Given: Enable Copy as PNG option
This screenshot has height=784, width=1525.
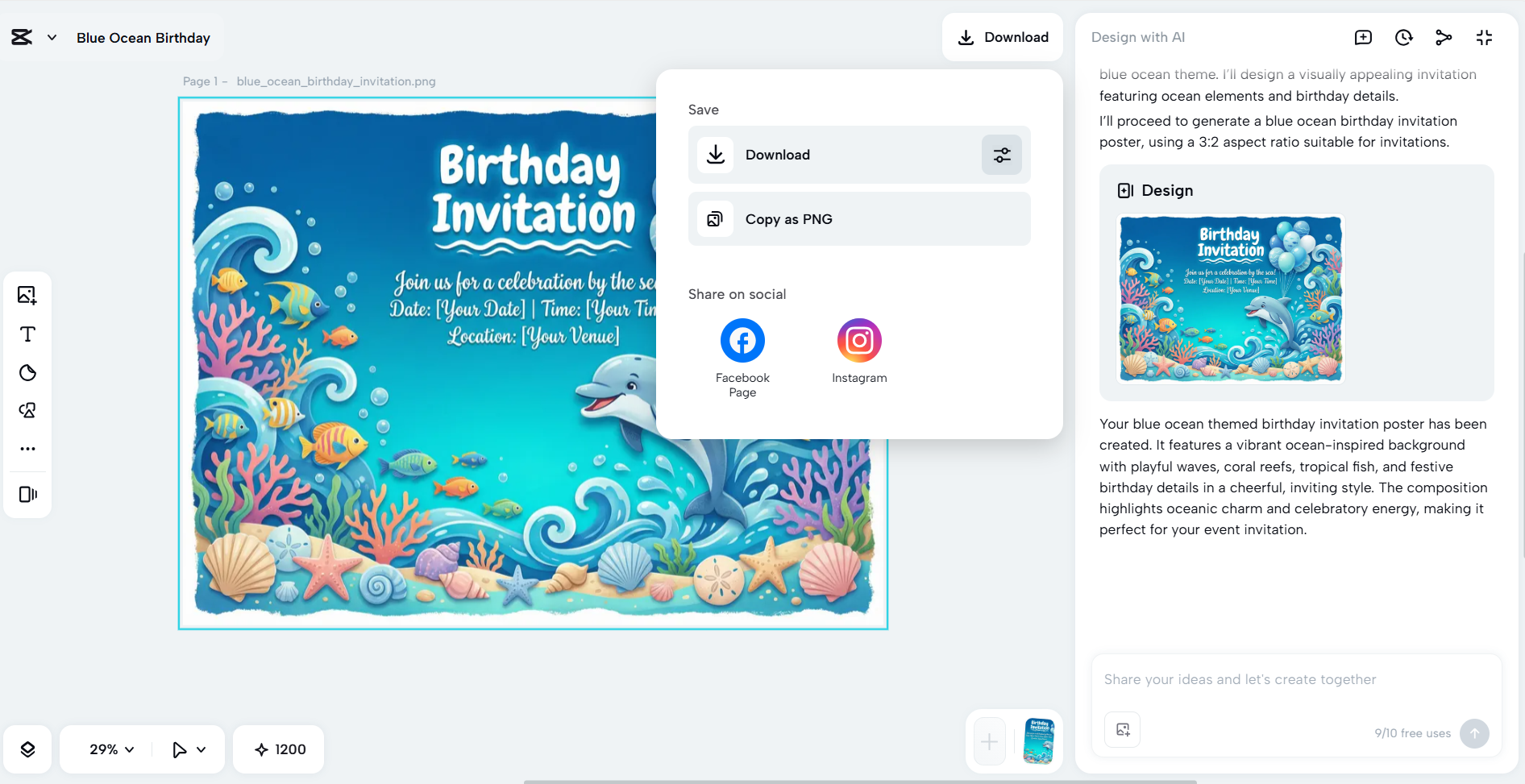Looking at the screenshot, I should (x=858, y=218).
